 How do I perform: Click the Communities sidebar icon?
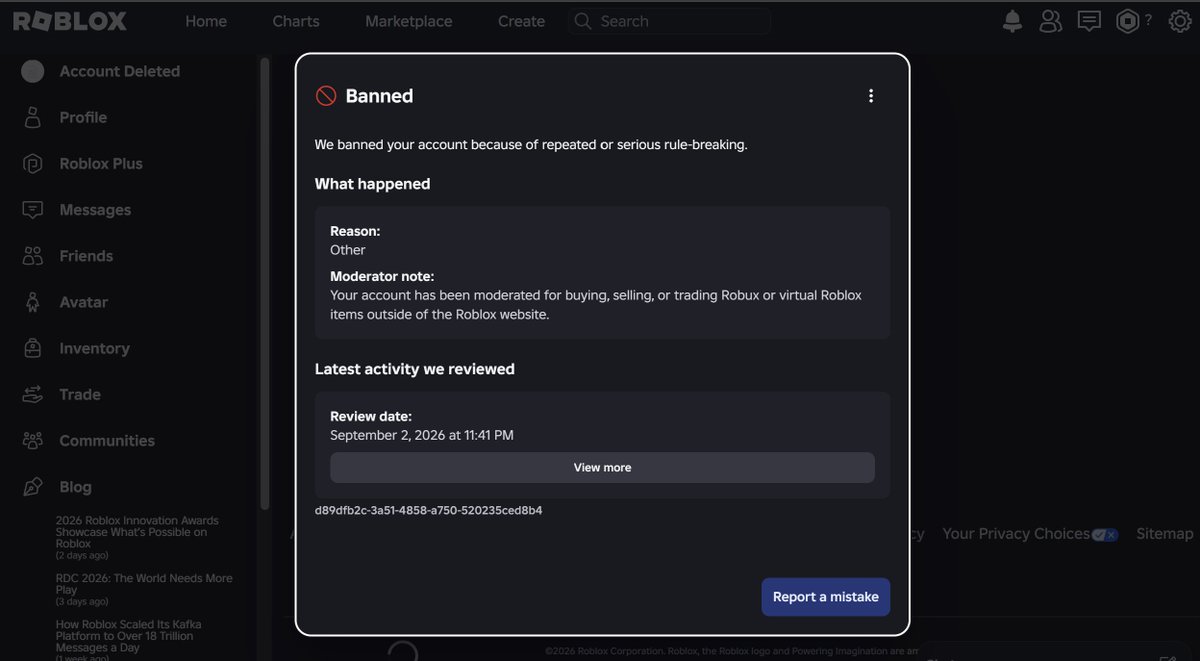point(33,440)
